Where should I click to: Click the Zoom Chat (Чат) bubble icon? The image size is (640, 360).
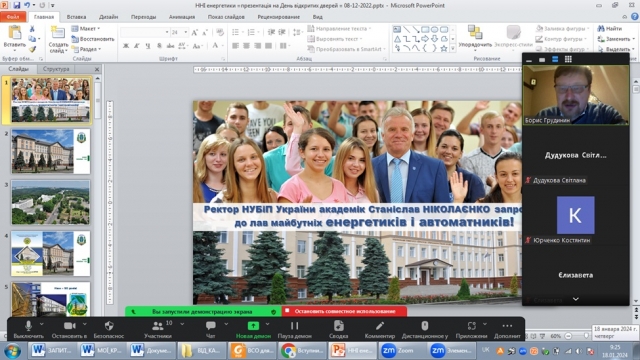point(211,326)
